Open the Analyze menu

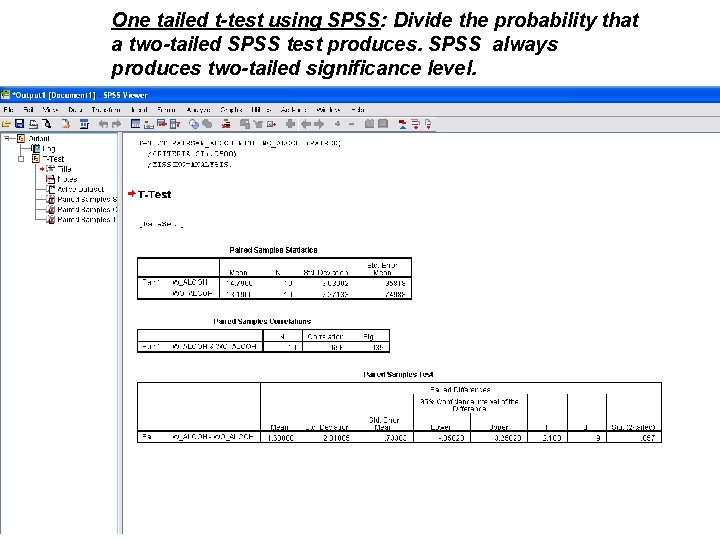coord(198,110)
